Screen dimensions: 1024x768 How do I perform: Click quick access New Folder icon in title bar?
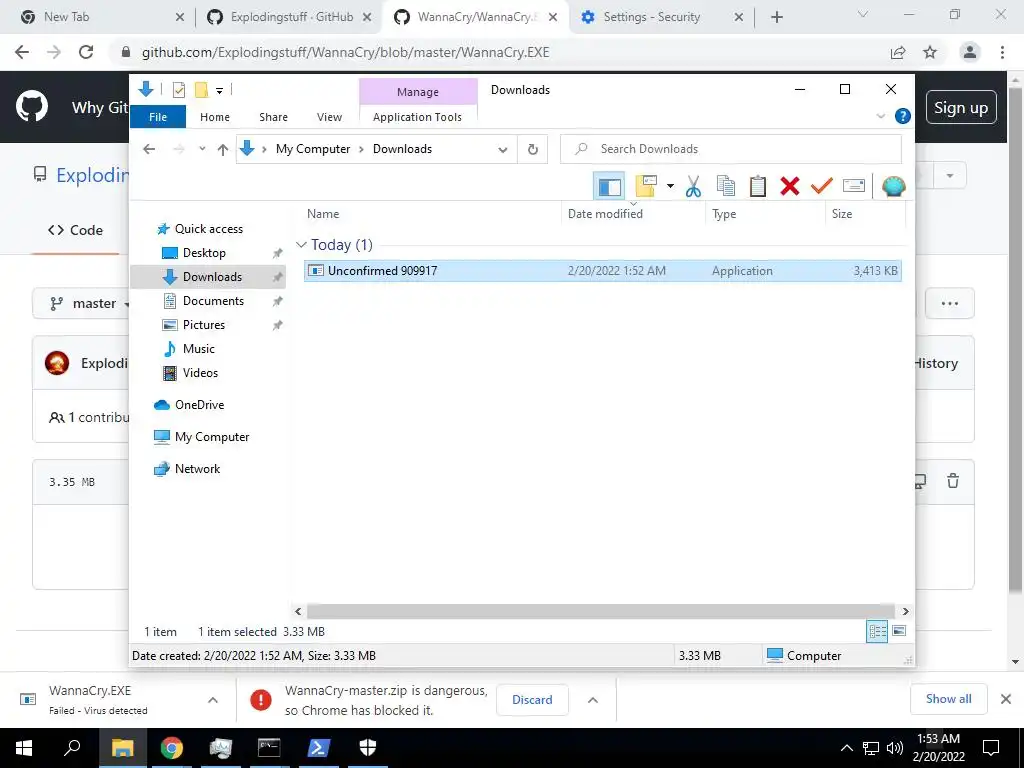(202, 90)
